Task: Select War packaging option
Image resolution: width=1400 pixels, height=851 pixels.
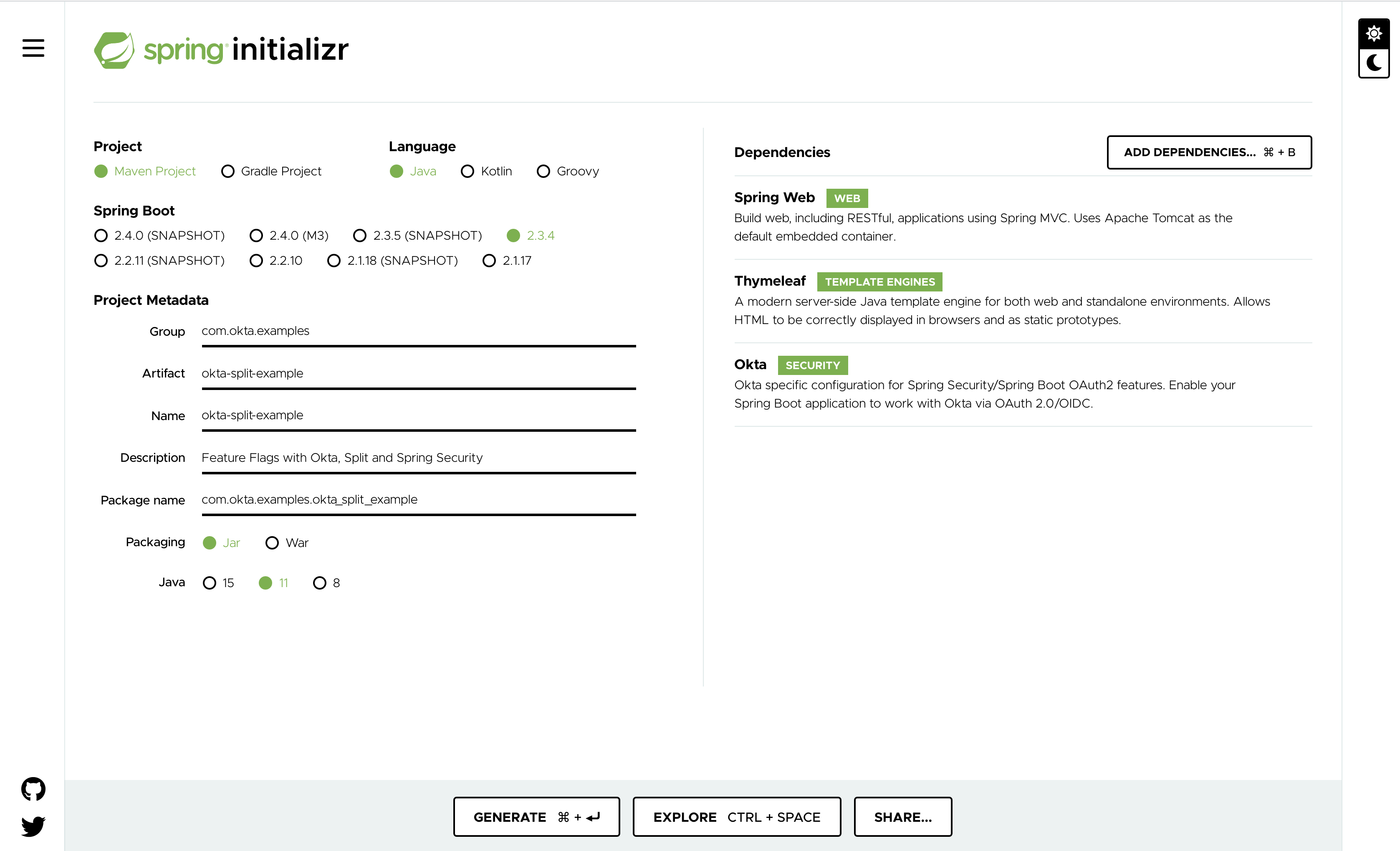Action: [272, 543]
